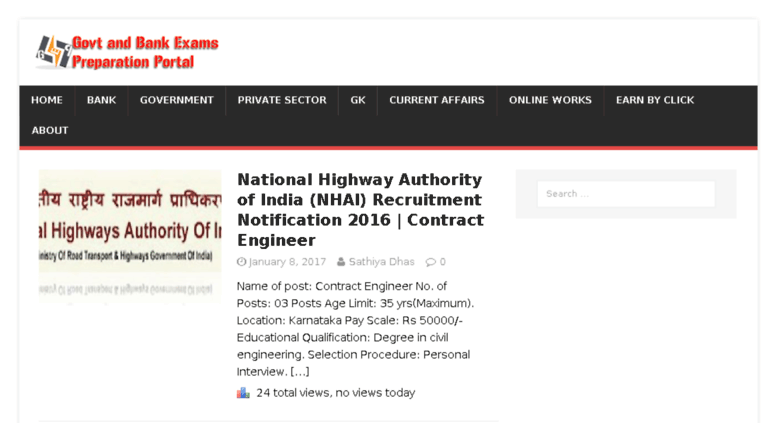Click the "24 total views, no views today" text
777x423 pixels.
click(x=335, y=393)
